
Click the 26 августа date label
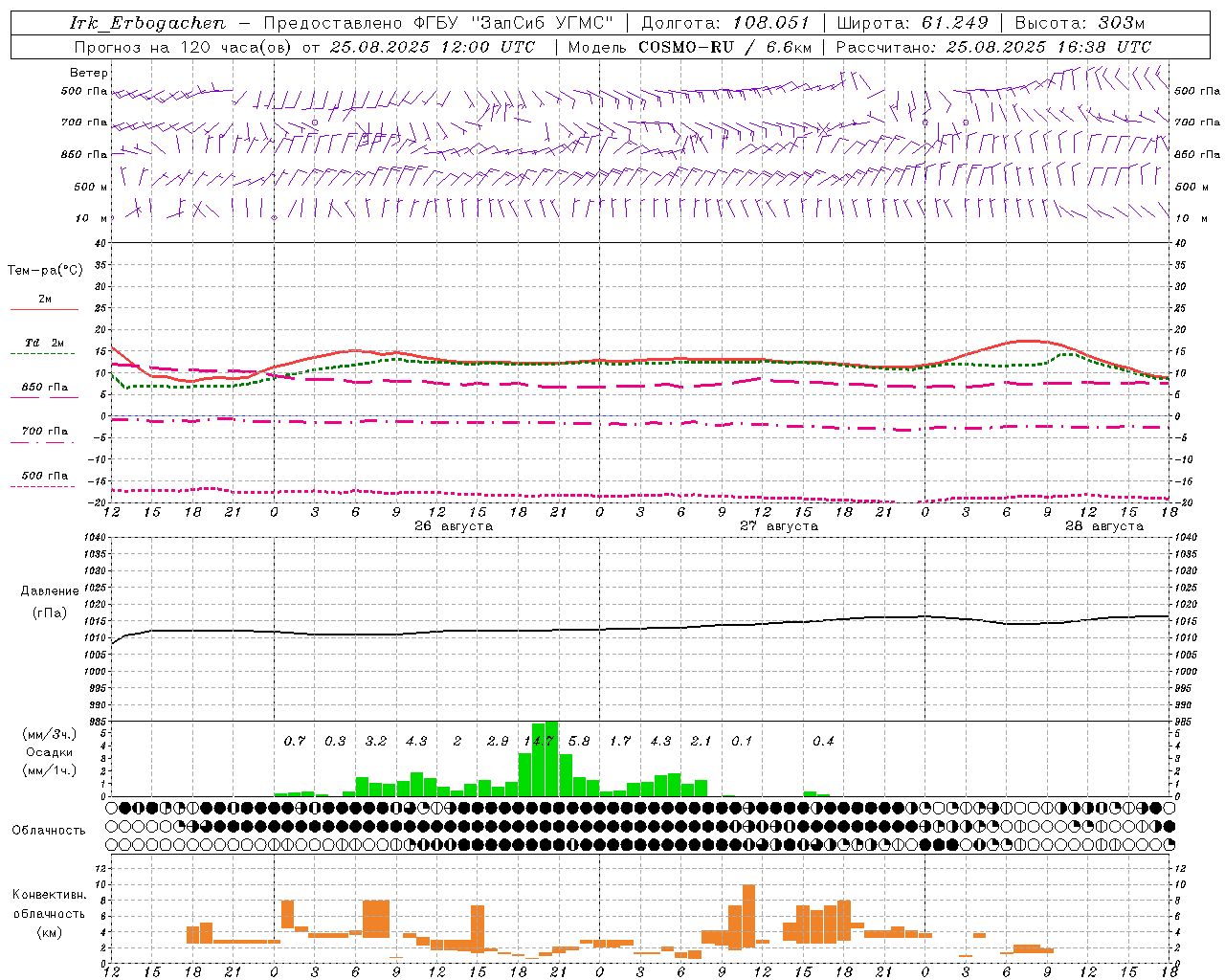(454, 526)
